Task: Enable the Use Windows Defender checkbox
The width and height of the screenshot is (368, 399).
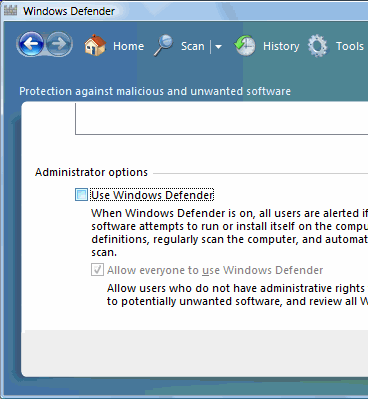Action: click(x=81, y=195)
